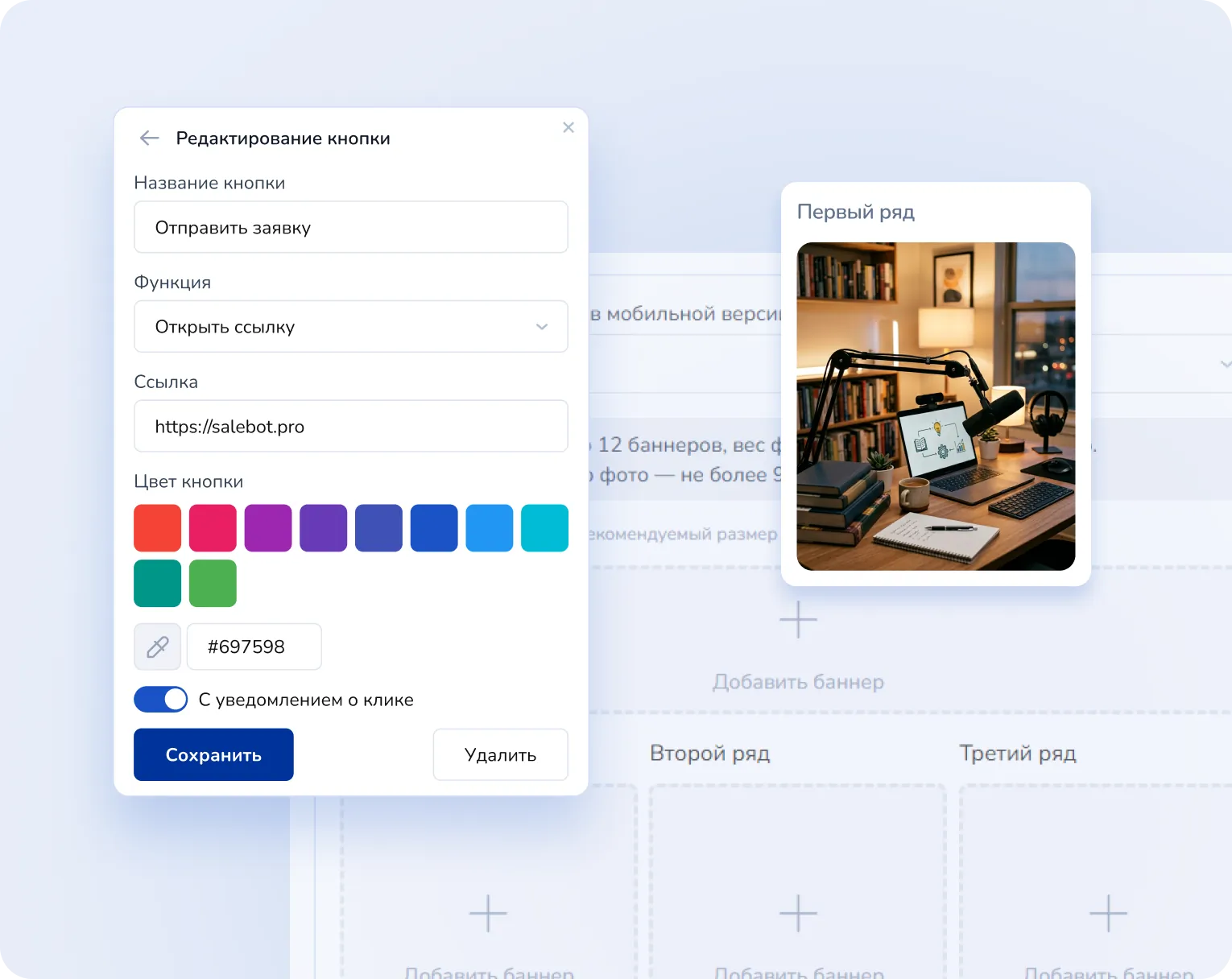Click the chevron in Открыть ссылку field
This screenshot has height=979, width=1232.
point(542,327)
